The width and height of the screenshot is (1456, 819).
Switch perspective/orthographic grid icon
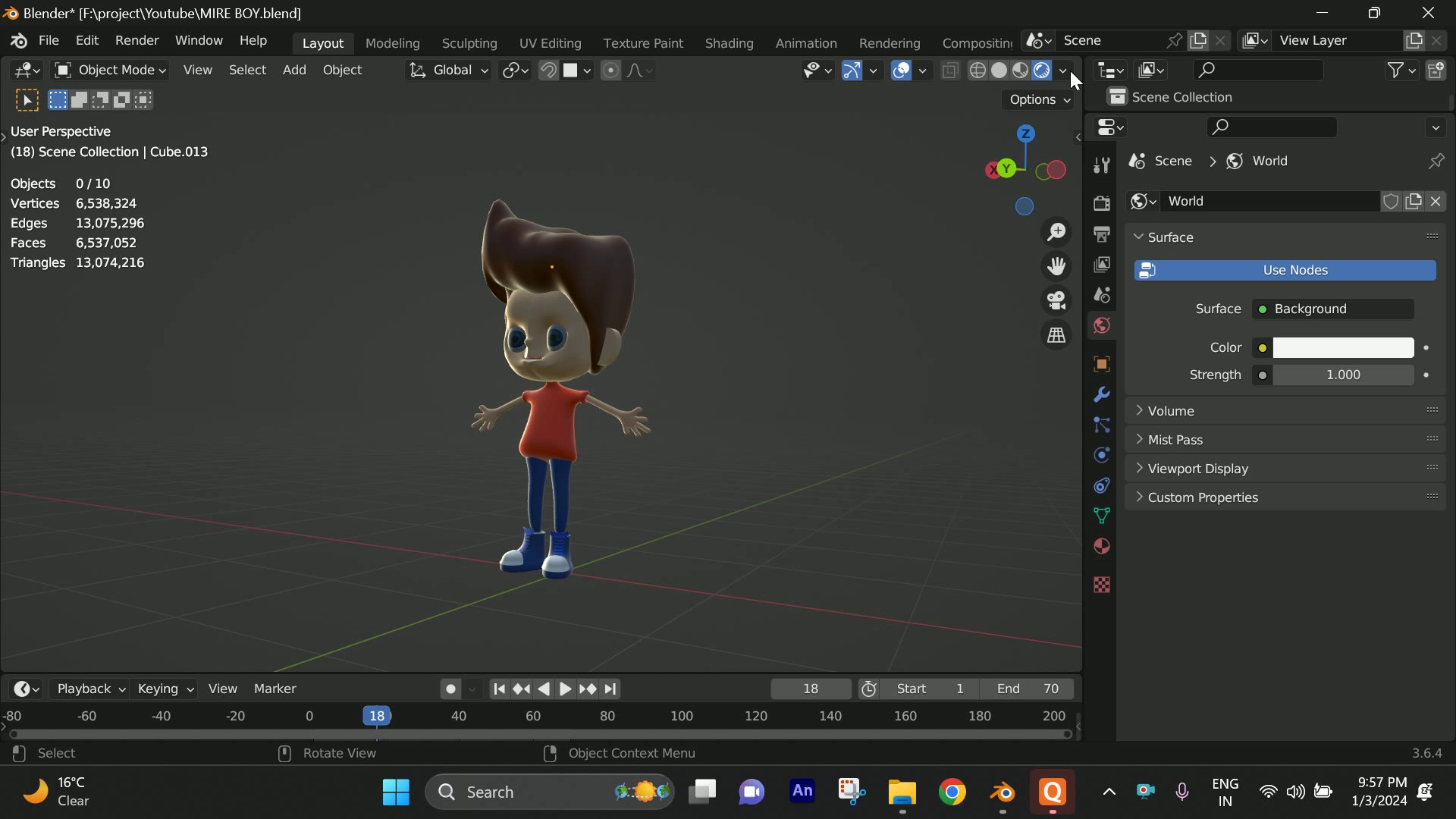coord(1056,334)
